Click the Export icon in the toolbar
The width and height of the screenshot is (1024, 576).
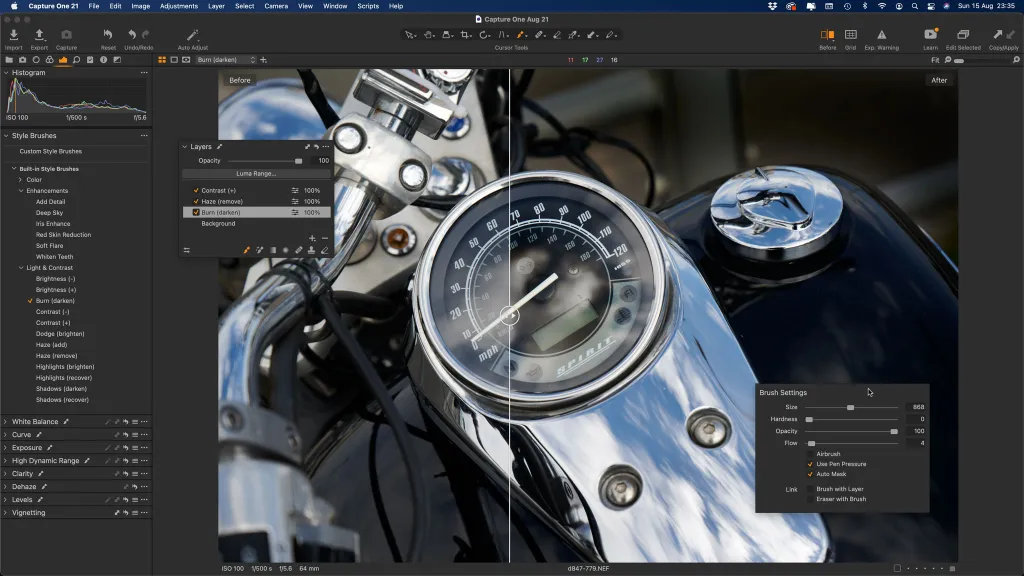click(x=39, y=35)
